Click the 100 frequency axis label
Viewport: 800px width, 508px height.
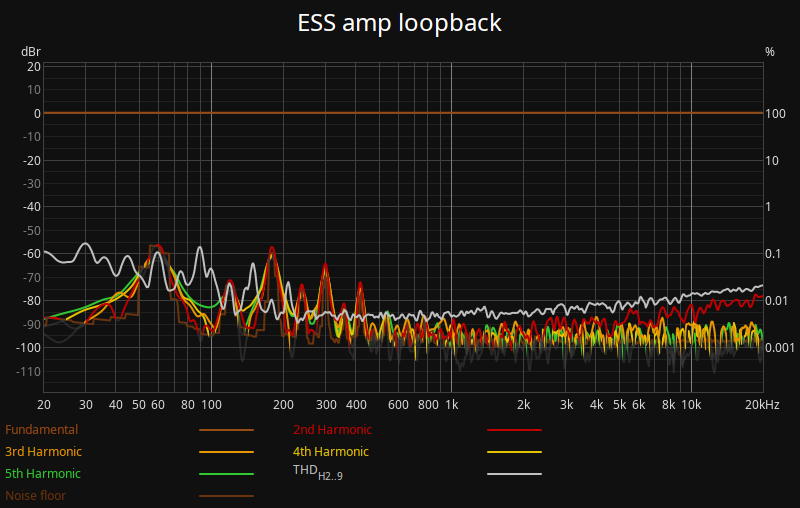(211, 404)
